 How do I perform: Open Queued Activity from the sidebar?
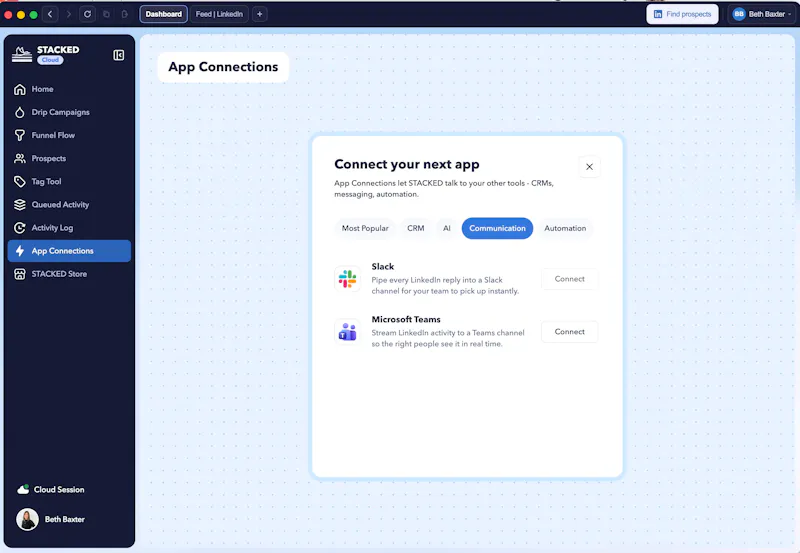tap(69, 205)
